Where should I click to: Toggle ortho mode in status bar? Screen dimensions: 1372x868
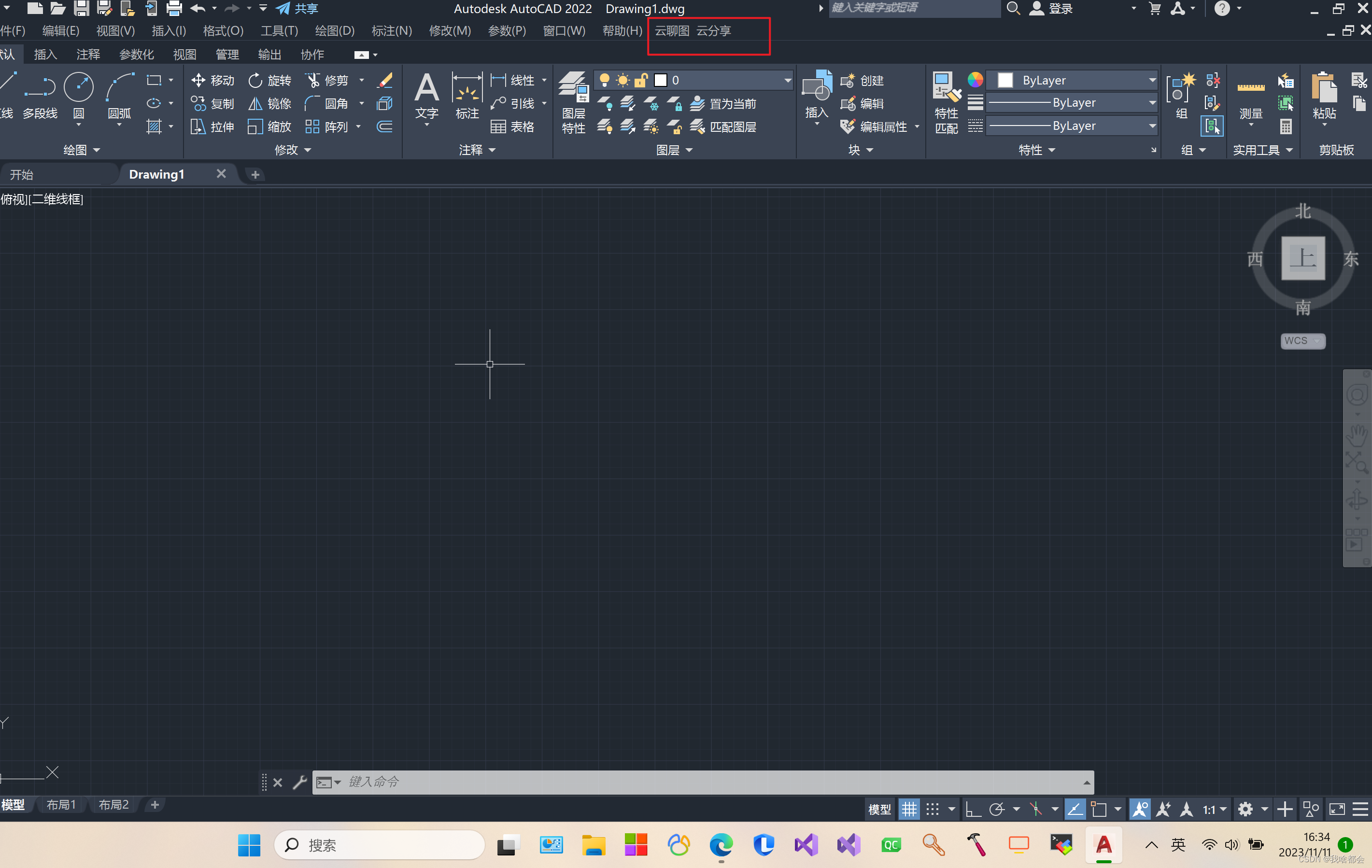[973, 809]
